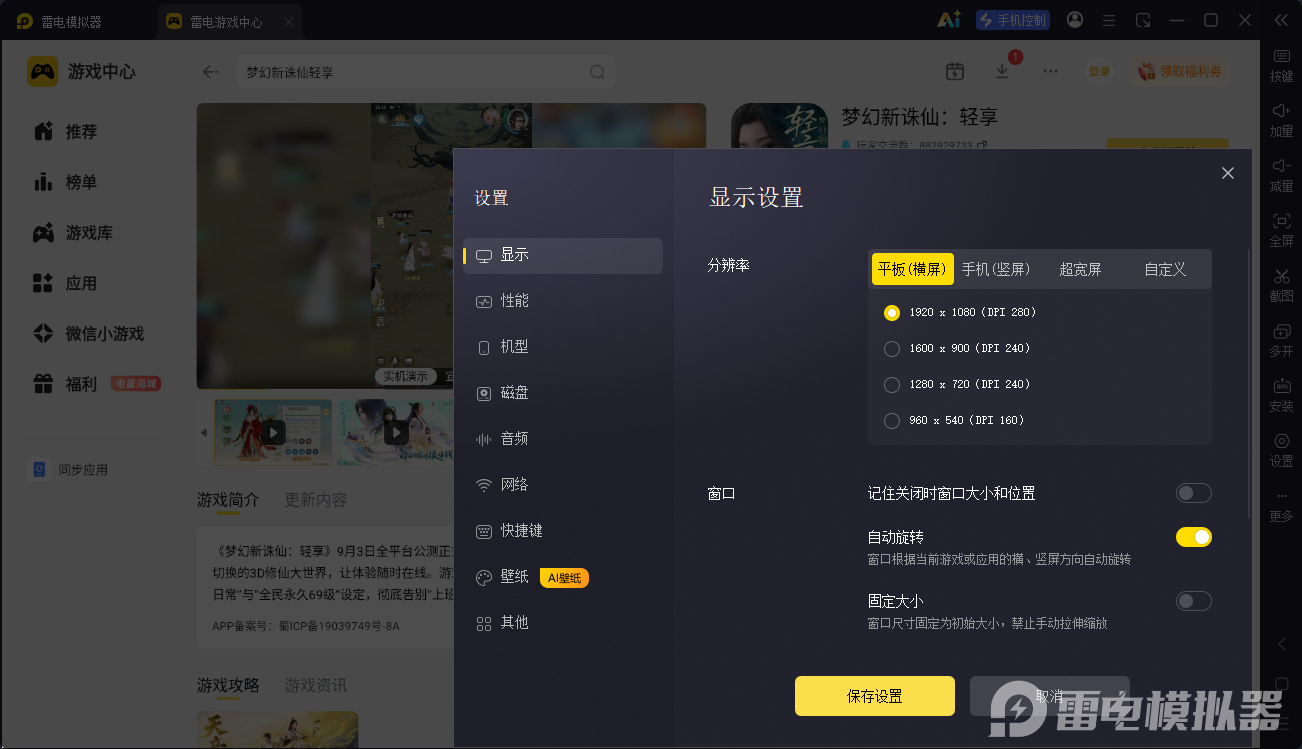Select 网络 settings category
Screen dimensions: 1302x749
coord(563,485)
